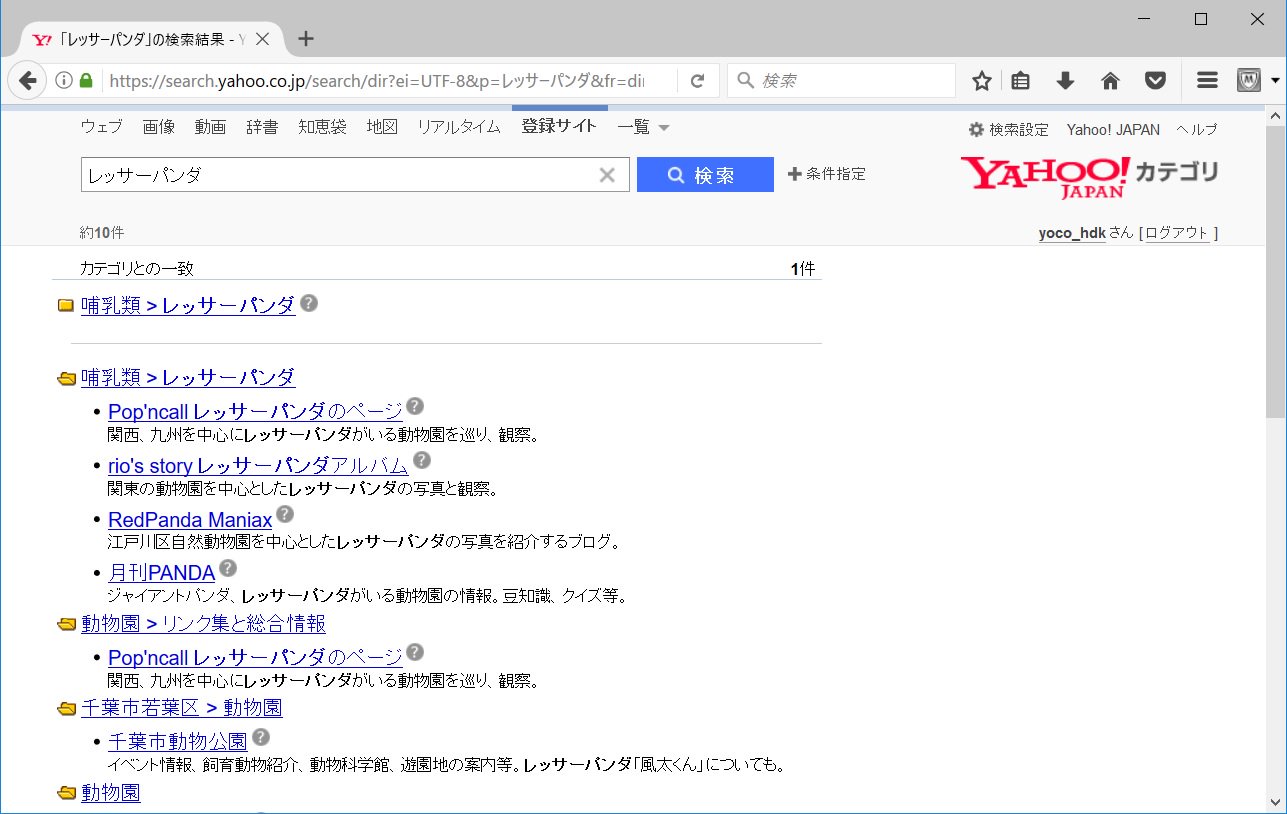This screenshot has width=1287, height=814.
Task: Click the help icon beside rio's story レッサーパンダアルバム
Action: [x=422, y=460]
